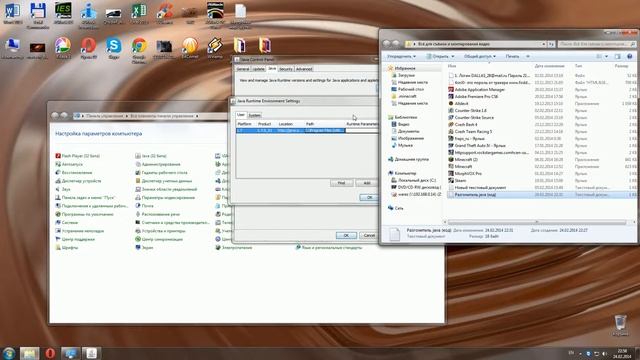Open Adobe Premiere Pro CS6 shortcut in Explorer
Screen dimensions: 640x360
coord(473,97)
